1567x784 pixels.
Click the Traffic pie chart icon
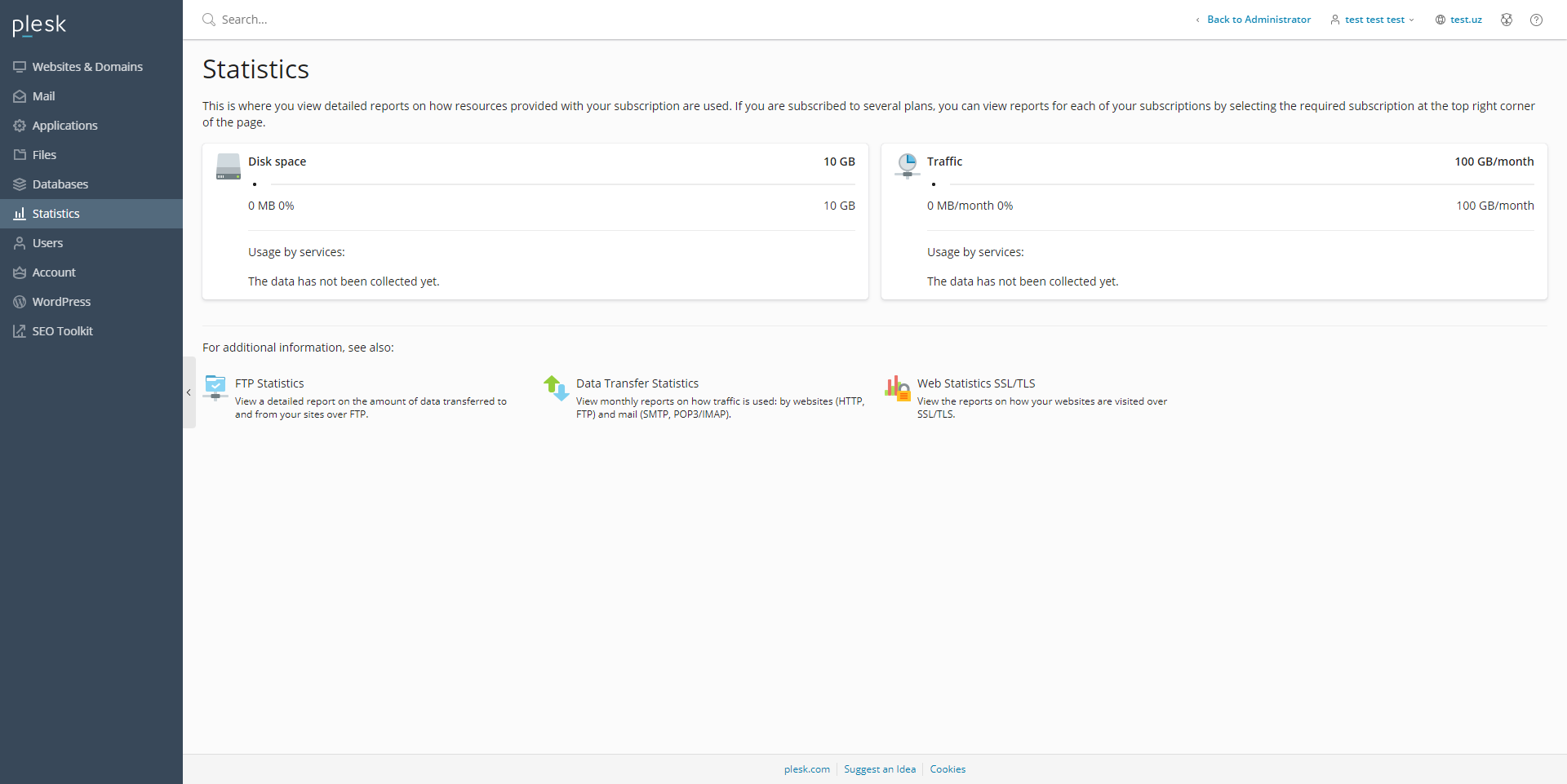tap(907, 166)
